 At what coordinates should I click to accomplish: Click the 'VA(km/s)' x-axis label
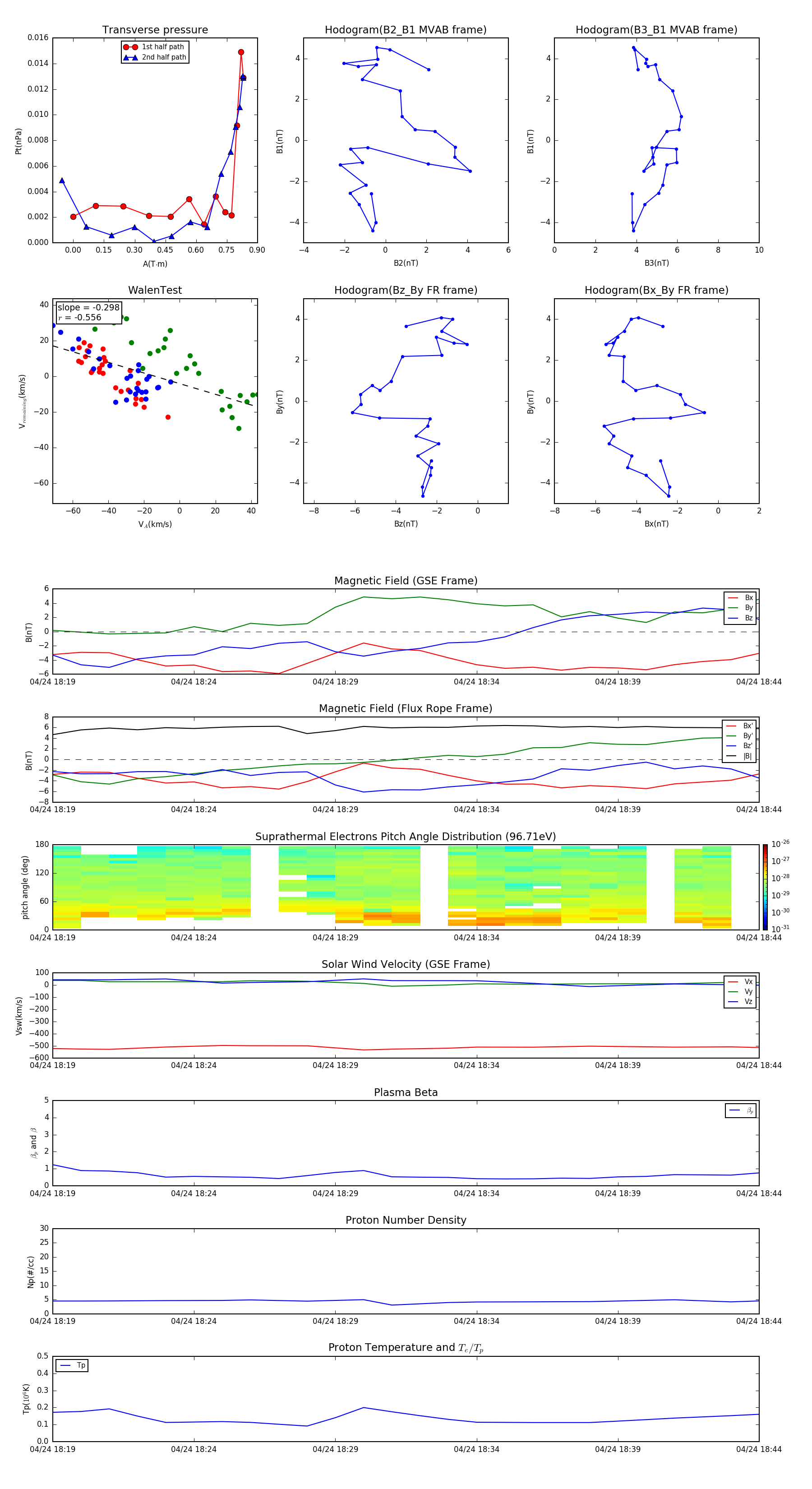[155, 524]
